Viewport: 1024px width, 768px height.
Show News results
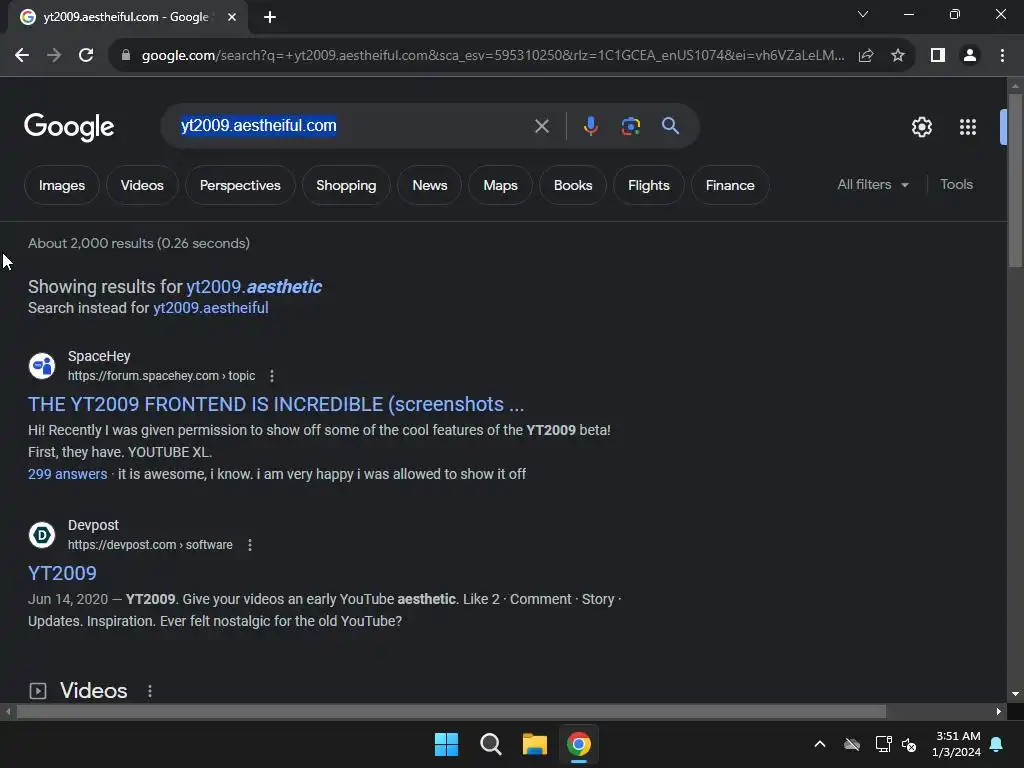click(430, 185)
